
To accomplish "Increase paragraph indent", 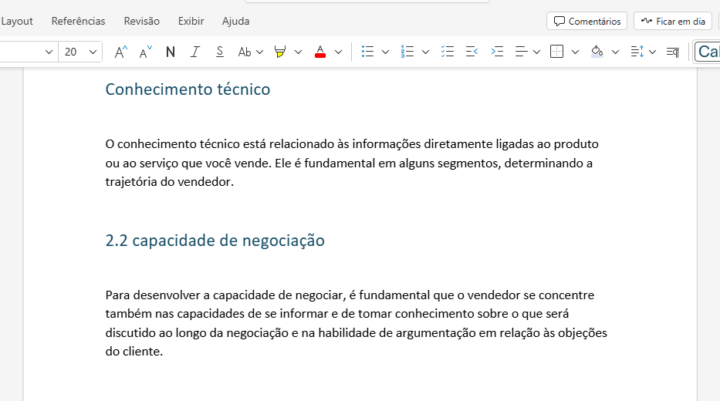I will (x=472, y=51).
